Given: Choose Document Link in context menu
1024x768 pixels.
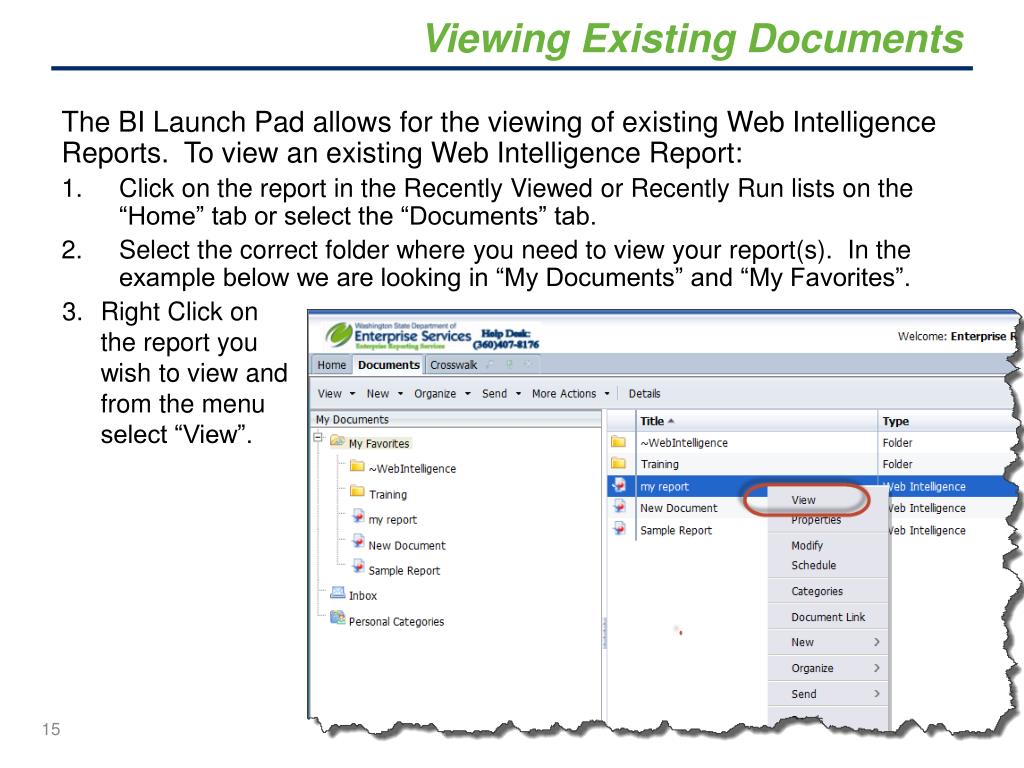Looking at the screenshot, I should (x=827, y=617).
